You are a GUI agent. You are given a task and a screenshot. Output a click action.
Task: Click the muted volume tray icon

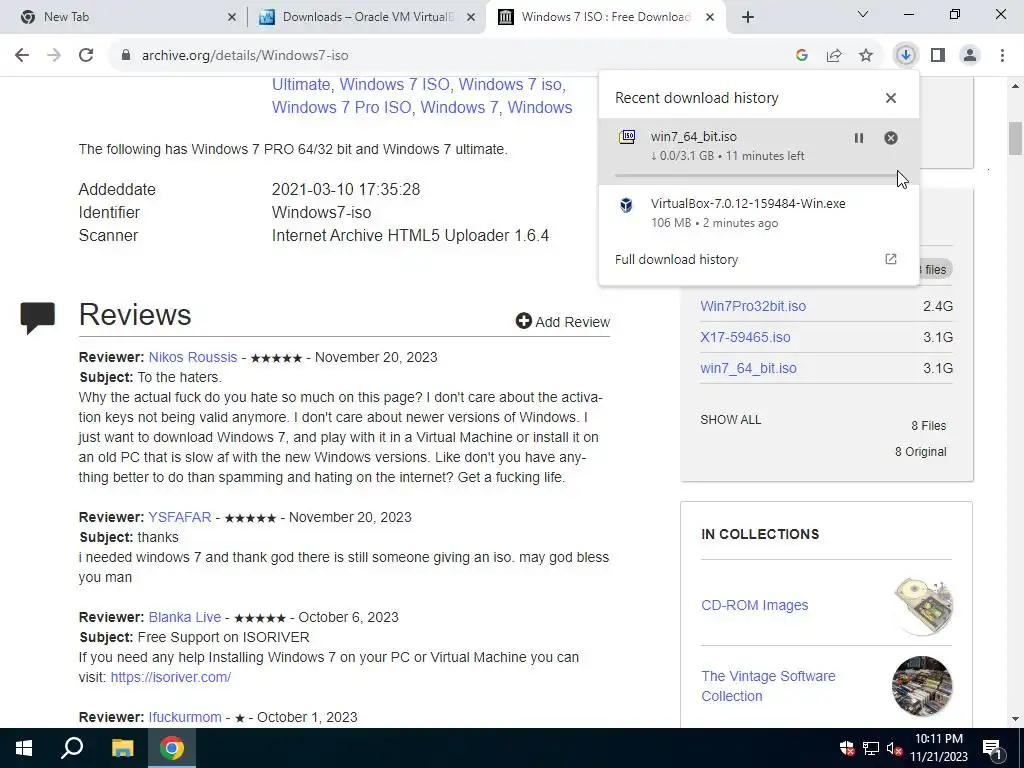[895, 748]
